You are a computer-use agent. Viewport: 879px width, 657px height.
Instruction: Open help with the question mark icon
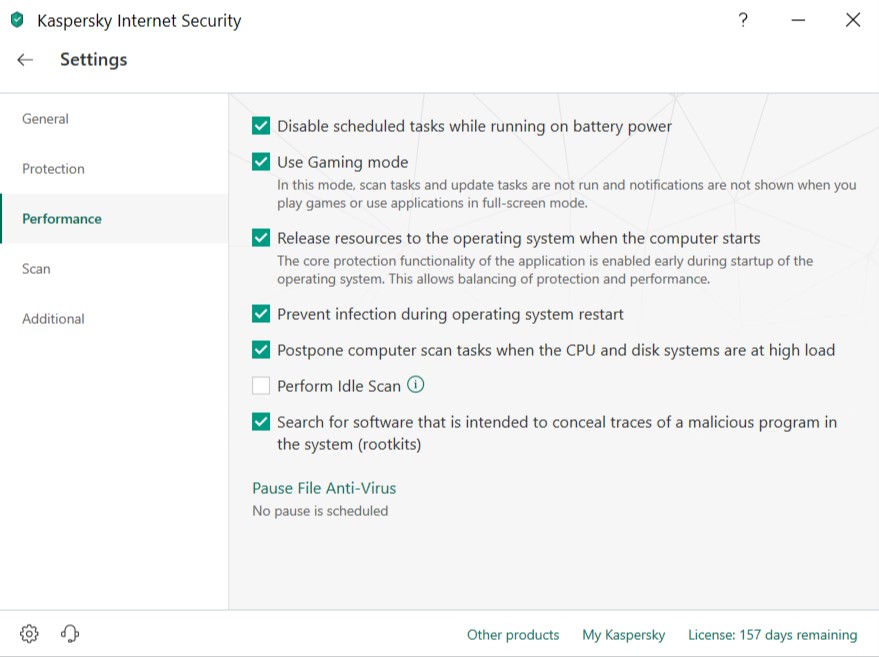(743, 20)
